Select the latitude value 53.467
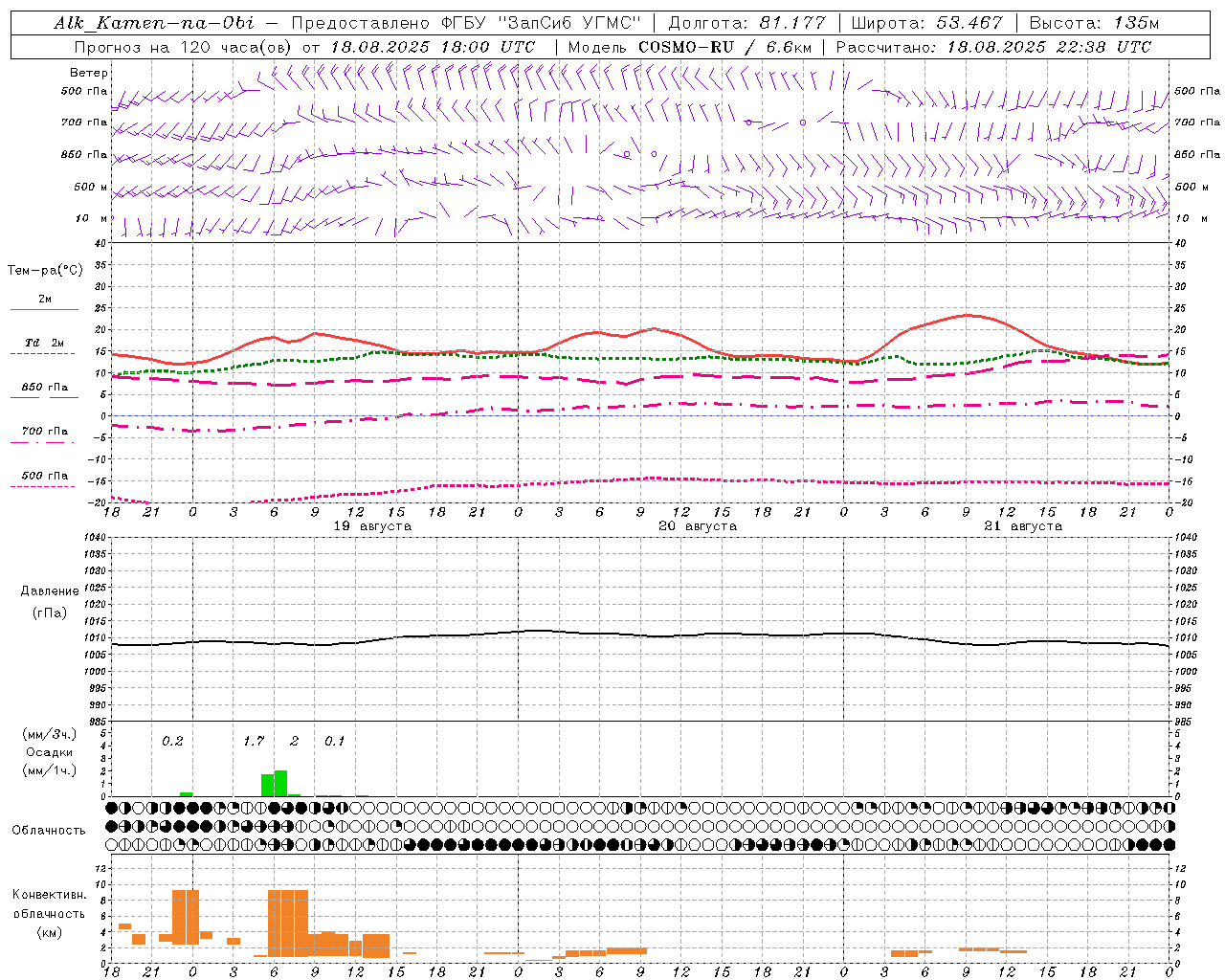Screen dimensions: 1225x980 point(970,23)
